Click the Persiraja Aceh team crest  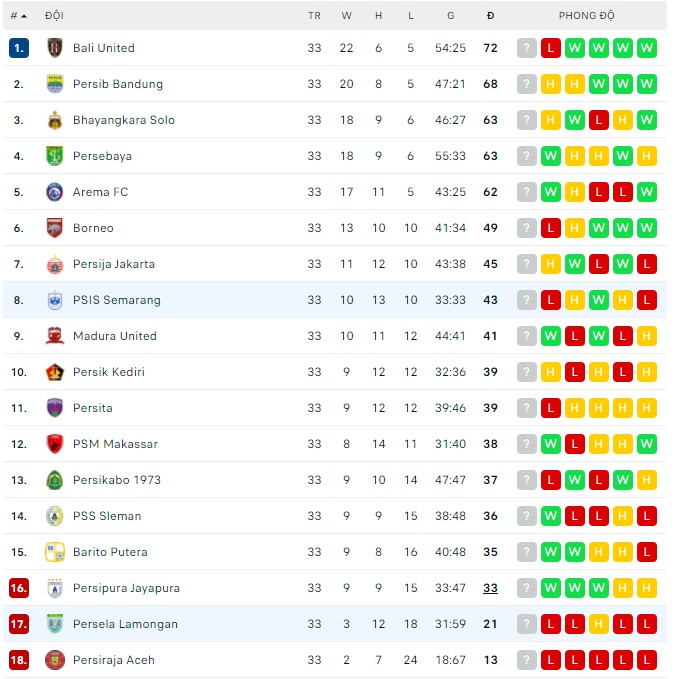pyautogui.click(x=55, y=660)
